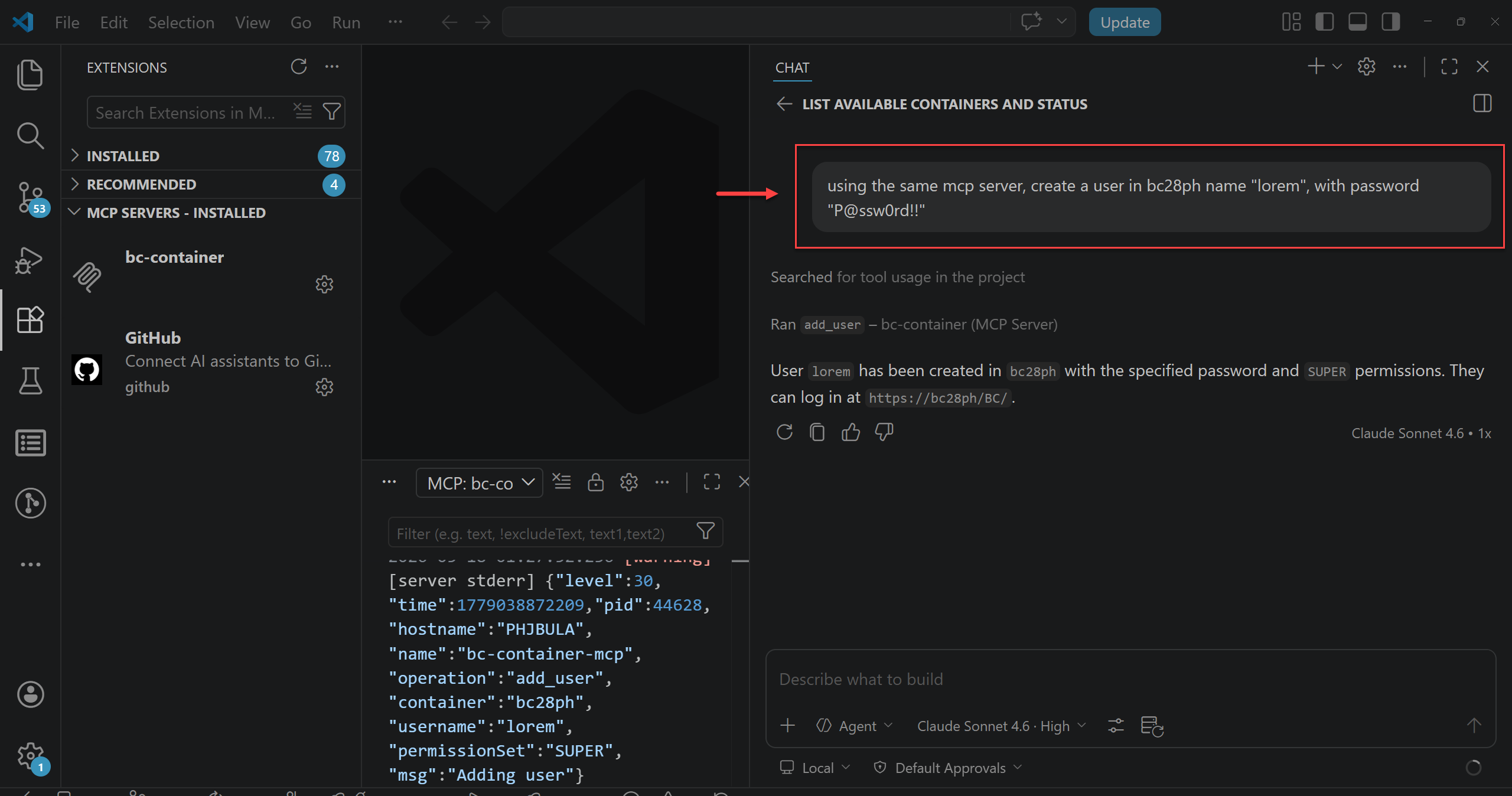Toggle chat side panel on right of title
Screen dimensions: 1512x796
[1482, 103]
